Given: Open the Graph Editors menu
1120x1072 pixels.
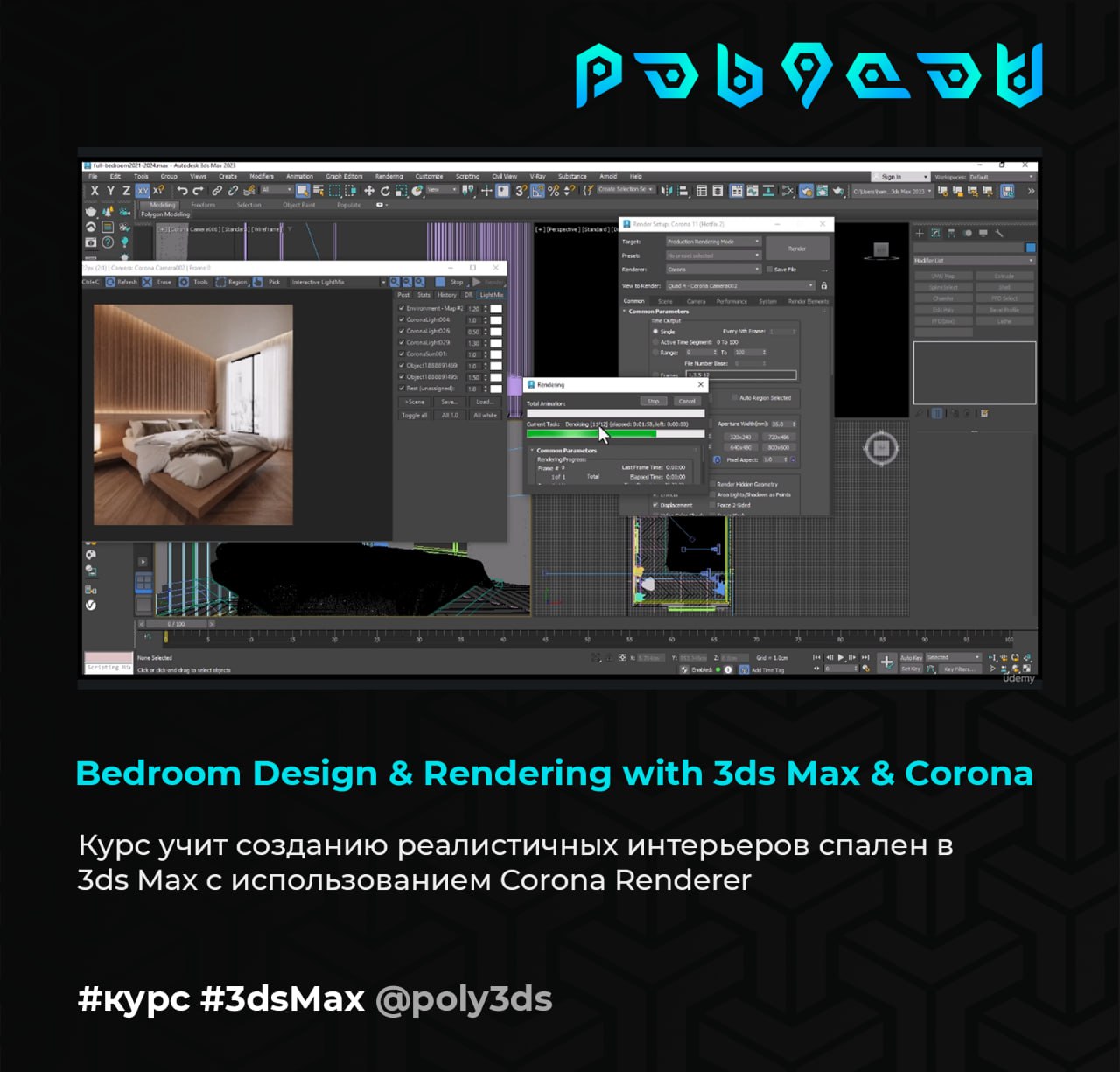Looking at the screenshot, I should [344, 176].
